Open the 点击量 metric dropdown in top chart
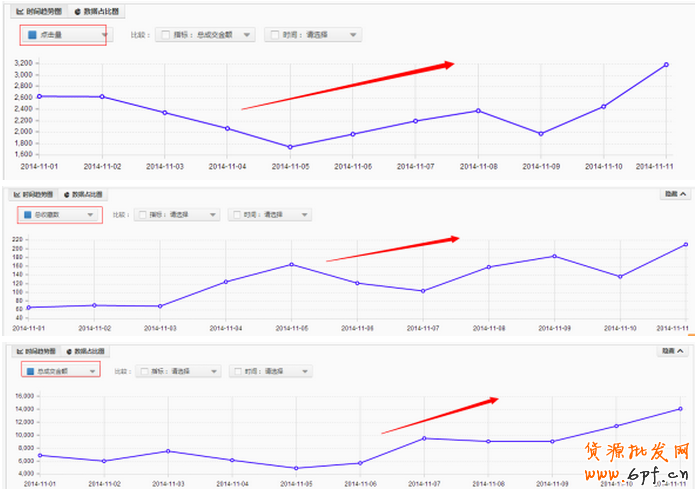 104,35
